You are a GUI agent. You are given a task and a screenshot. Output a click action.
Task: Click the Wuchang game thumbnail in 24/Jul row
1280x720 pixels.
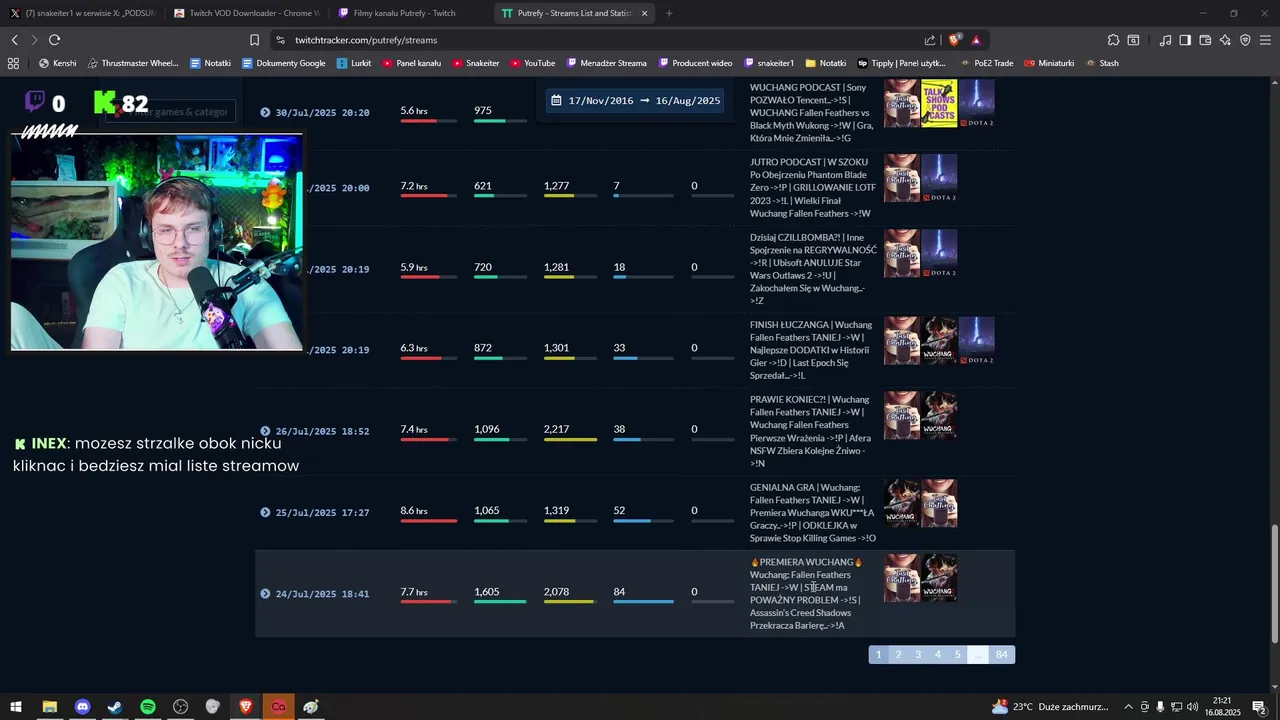[x=939, y=578]
